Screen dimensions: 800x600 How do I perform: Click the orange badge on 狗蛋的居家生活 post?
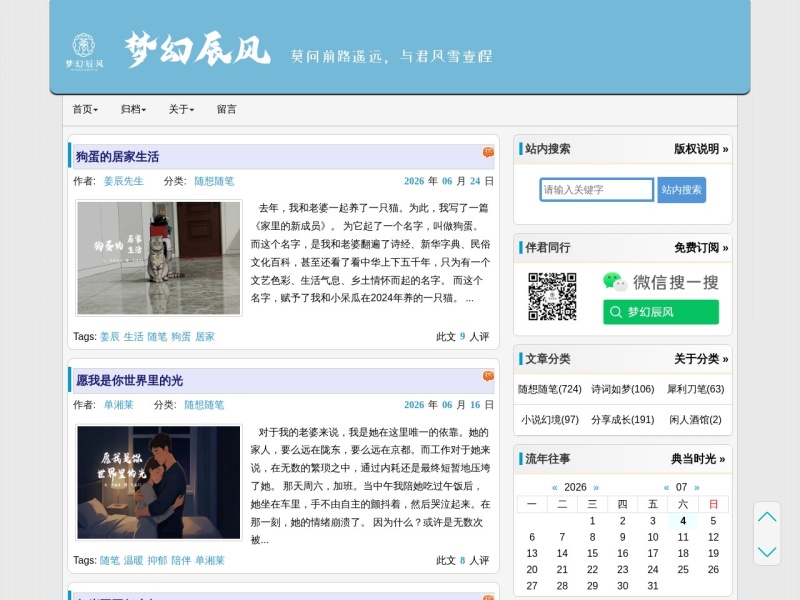488,152
